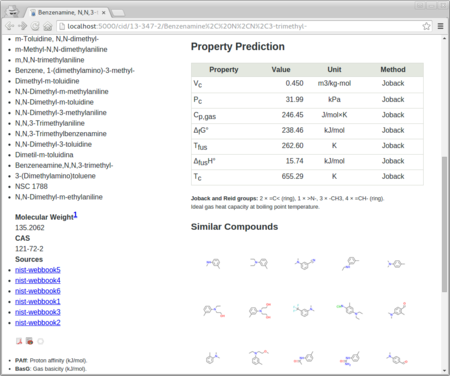
Task: Open the second-row compound with green Cl
Action: click(x=349, y=311)
